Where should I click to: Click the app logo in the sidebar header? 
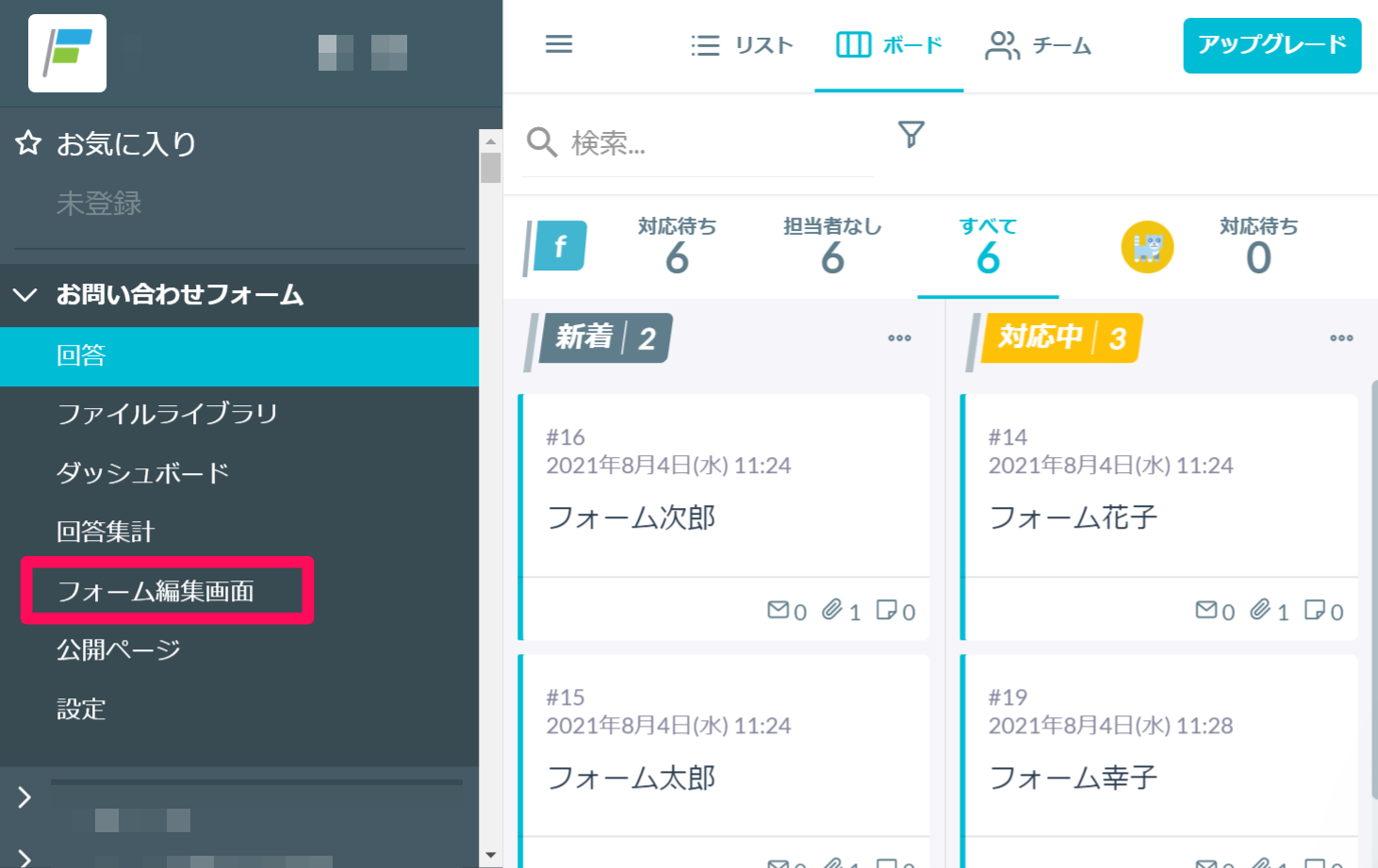[x=67, y=53]
